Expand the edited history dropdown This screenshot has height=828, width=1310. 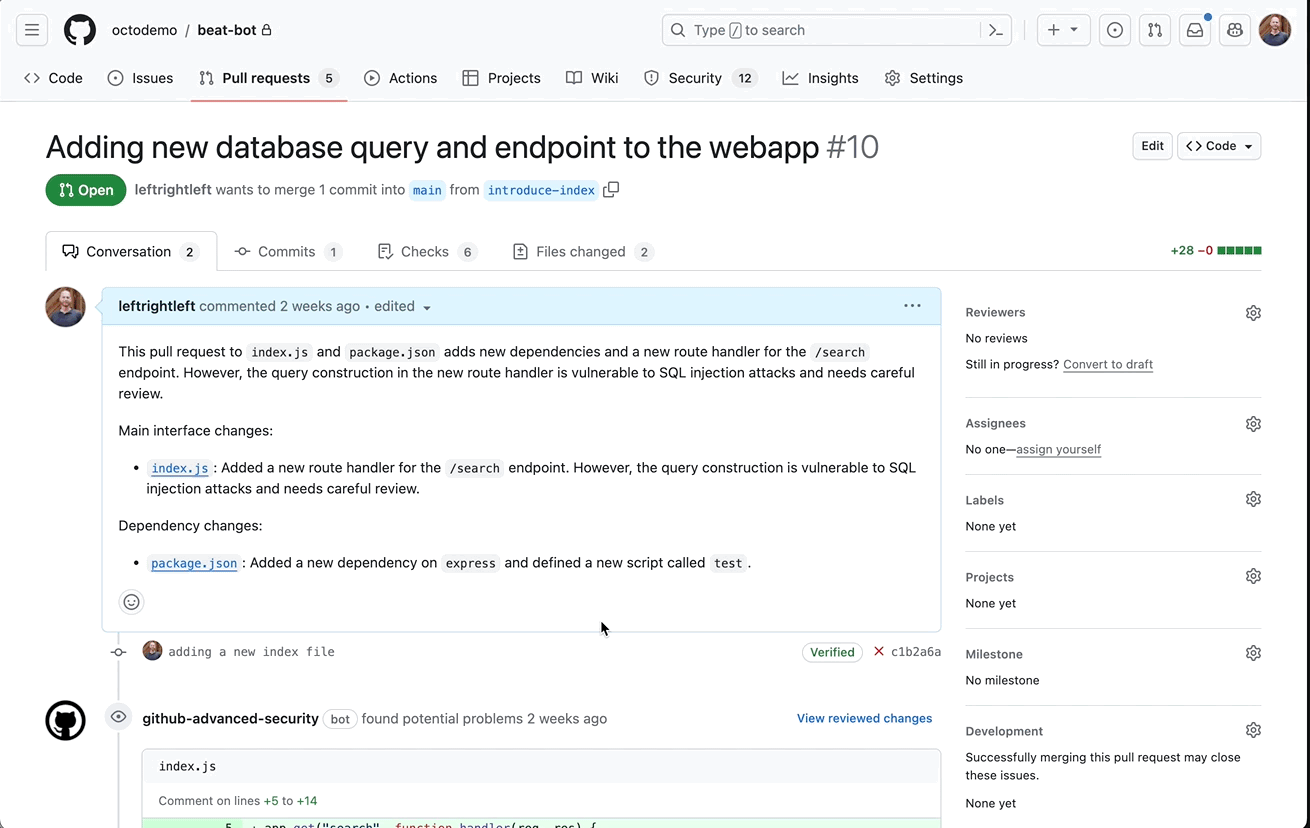[427, 308]
